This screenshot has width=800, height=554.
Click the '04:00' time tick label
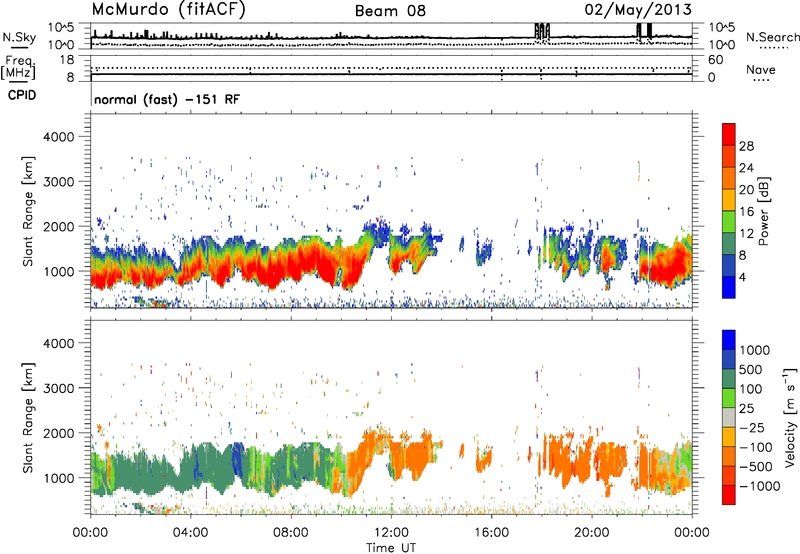(191, 533)
